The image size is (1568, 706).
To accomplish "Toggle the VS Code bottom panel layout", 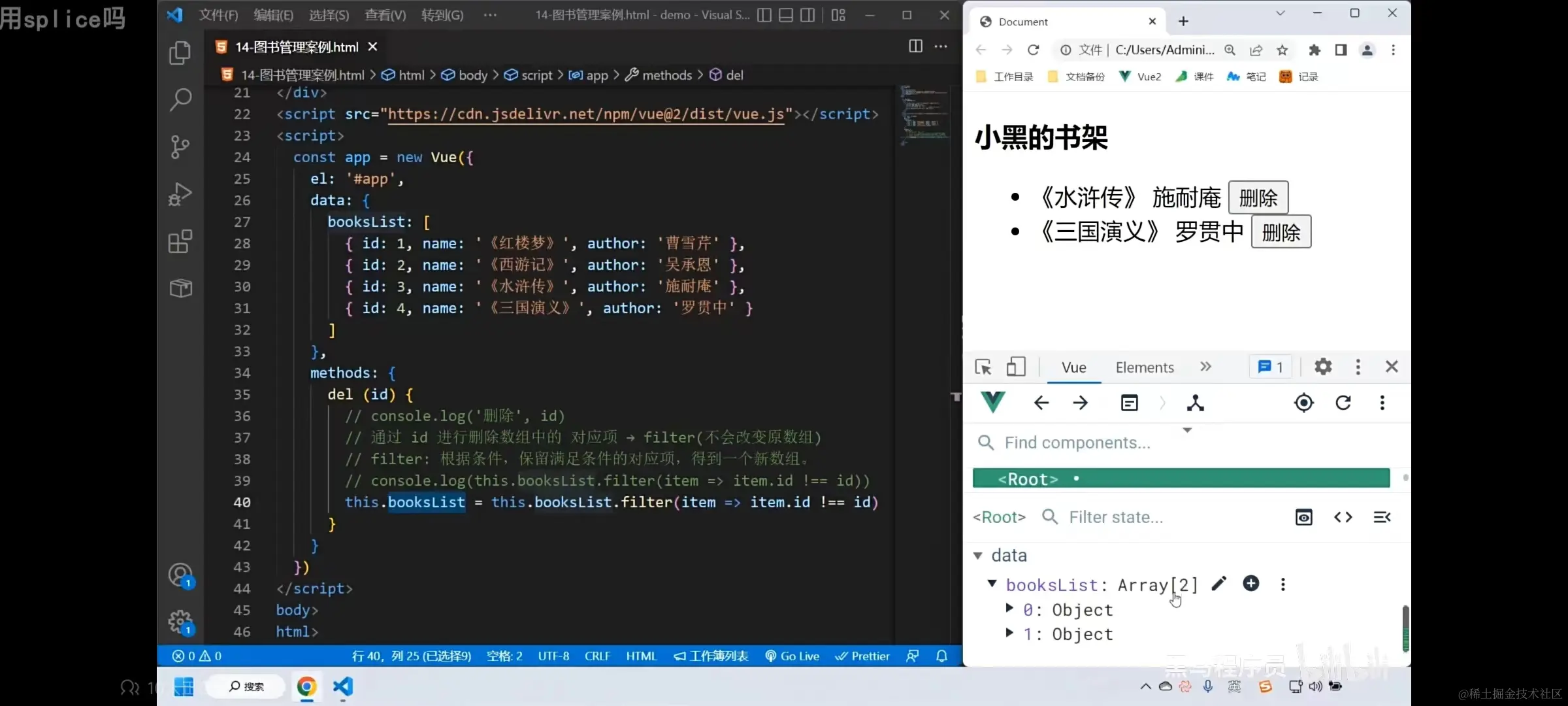I will 786,15.
